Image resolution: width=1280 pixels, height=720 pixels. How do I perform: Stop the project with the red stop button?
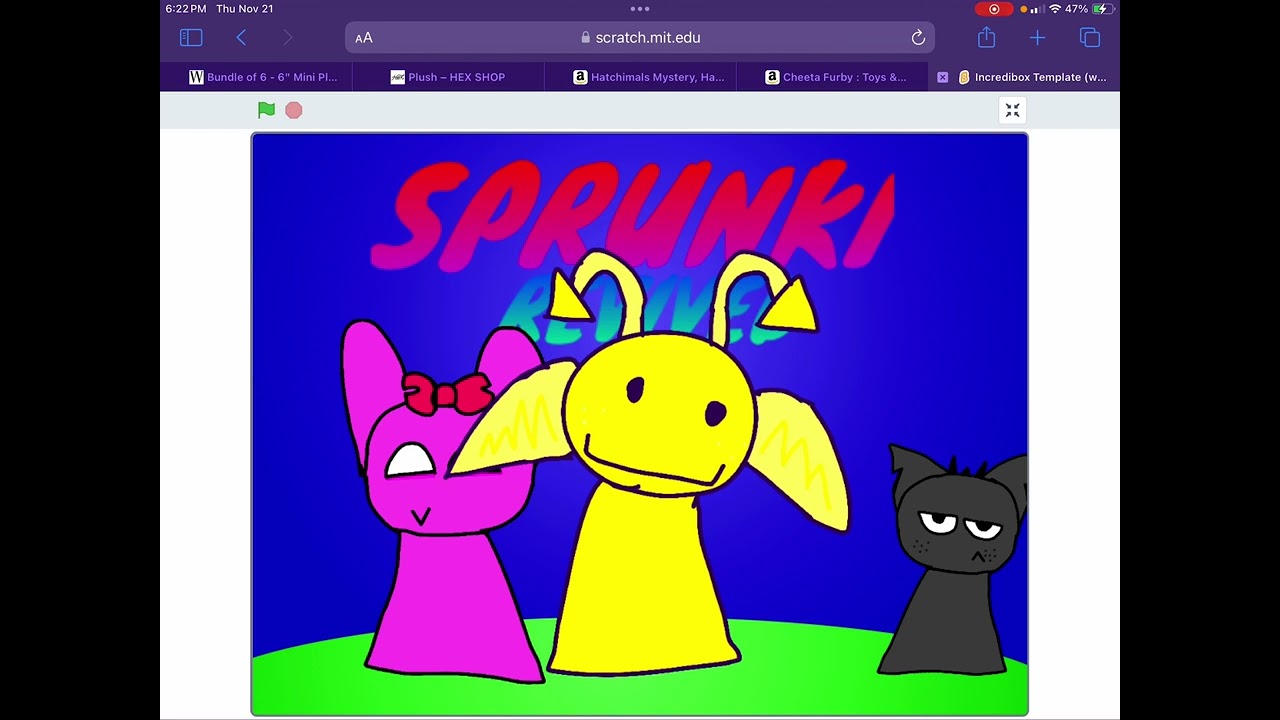coord(293,110)
